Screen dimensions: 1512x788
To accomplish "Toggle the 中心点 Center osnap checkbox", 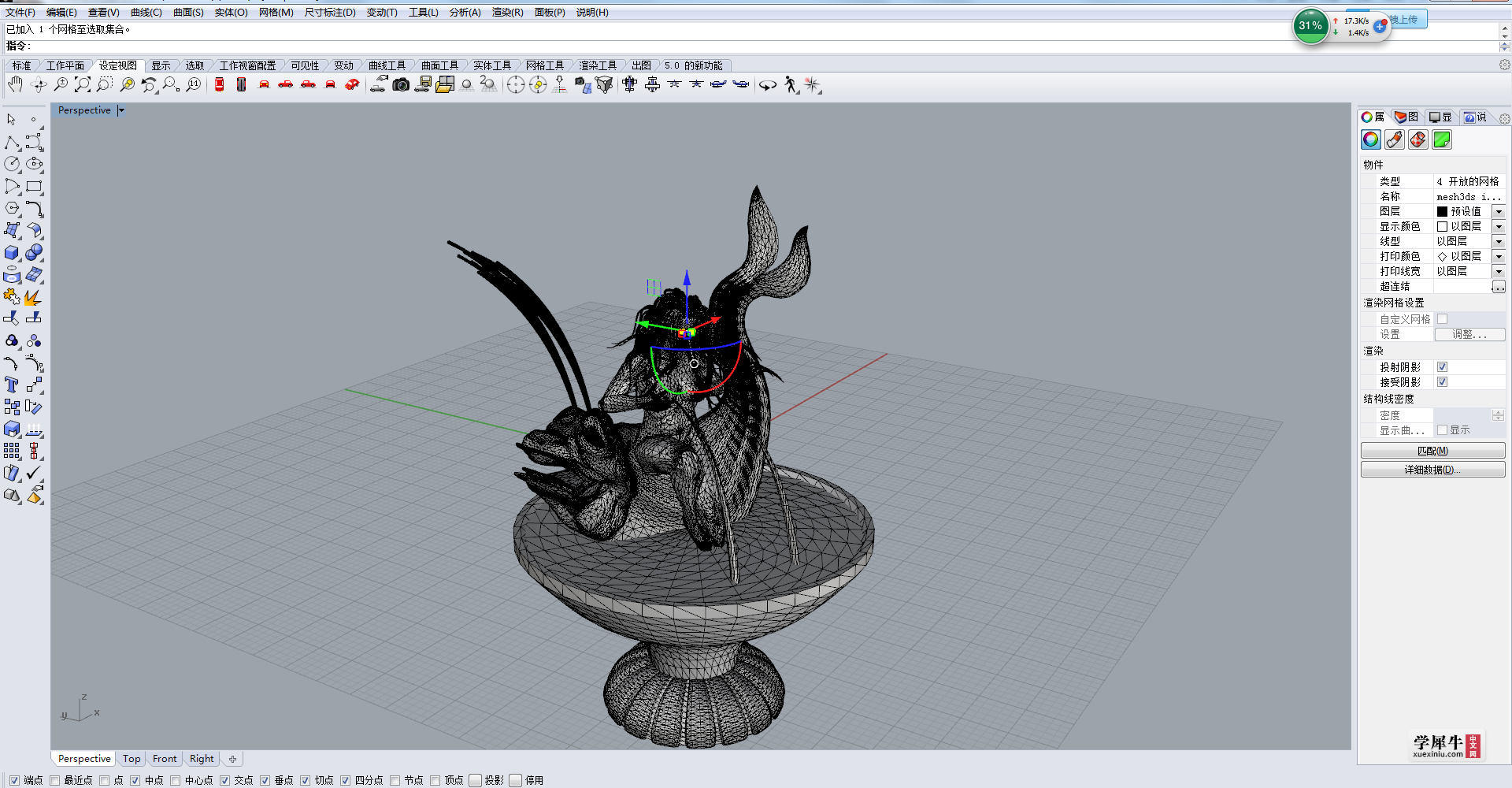I will point(175,780).
